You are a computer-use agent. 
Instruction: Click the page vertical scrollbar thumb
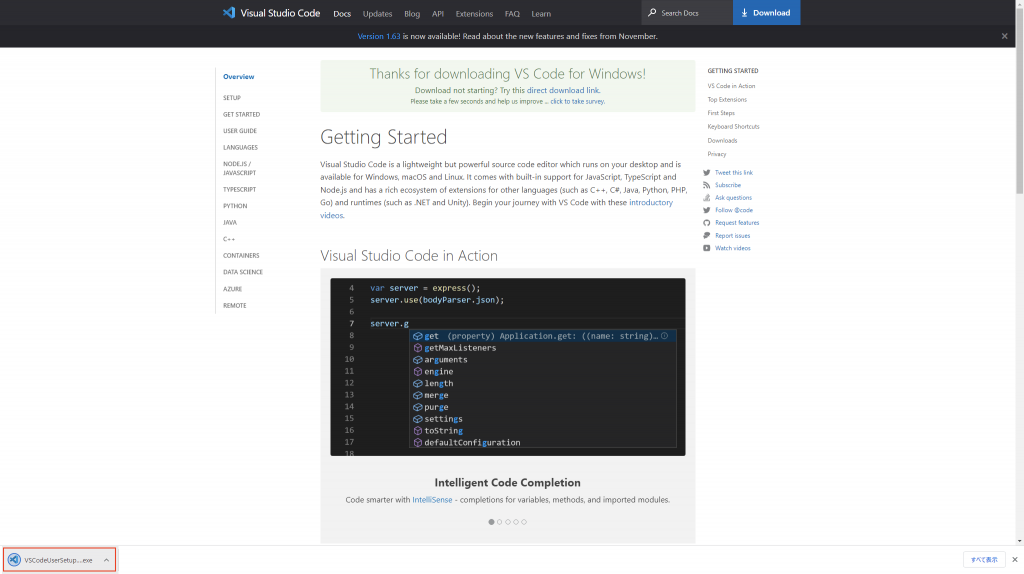point(1019,101)
